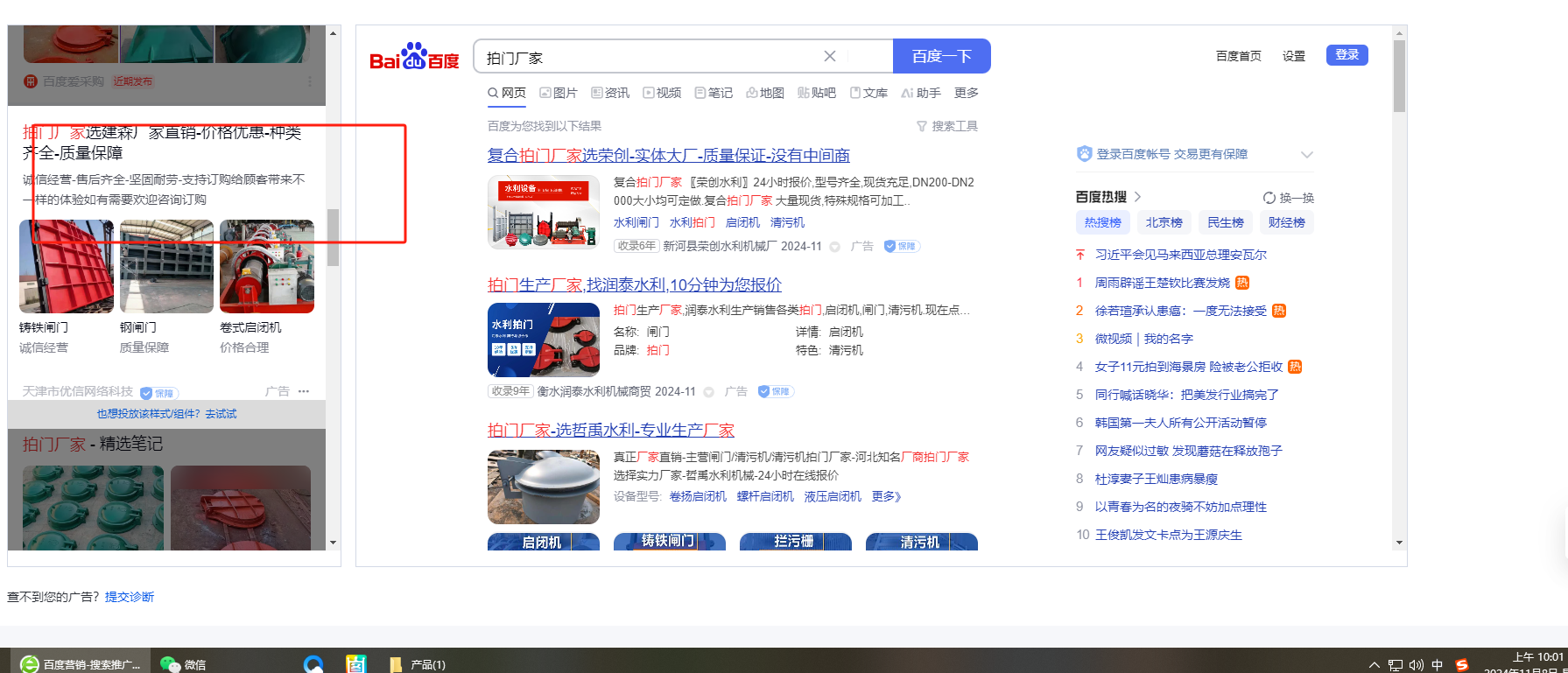Open the 笔记 tab
Image resolution: width=1568 pixels, height=673 pixels.
point(714,93)
